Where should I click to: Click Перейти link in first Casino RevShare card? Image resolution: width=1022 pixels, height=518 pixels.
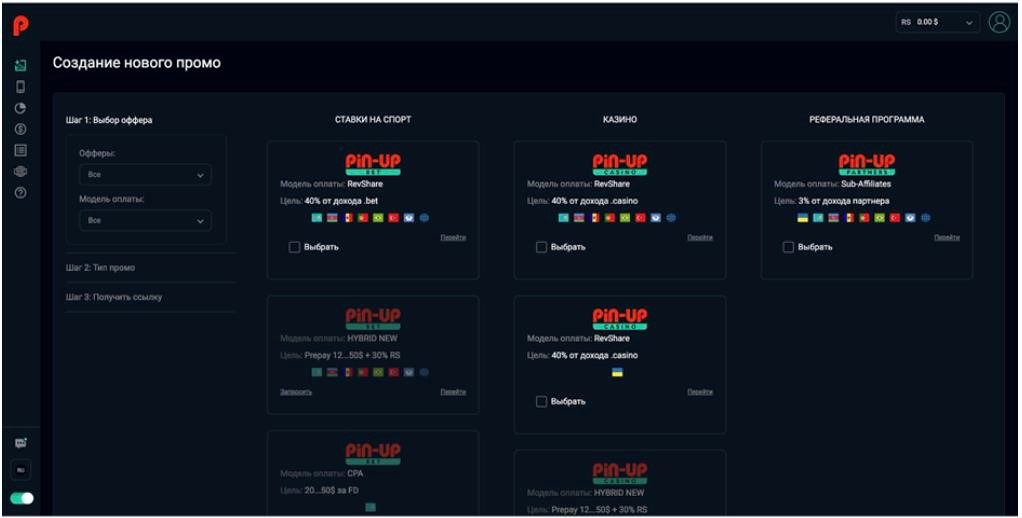click(x=700, y=238)
